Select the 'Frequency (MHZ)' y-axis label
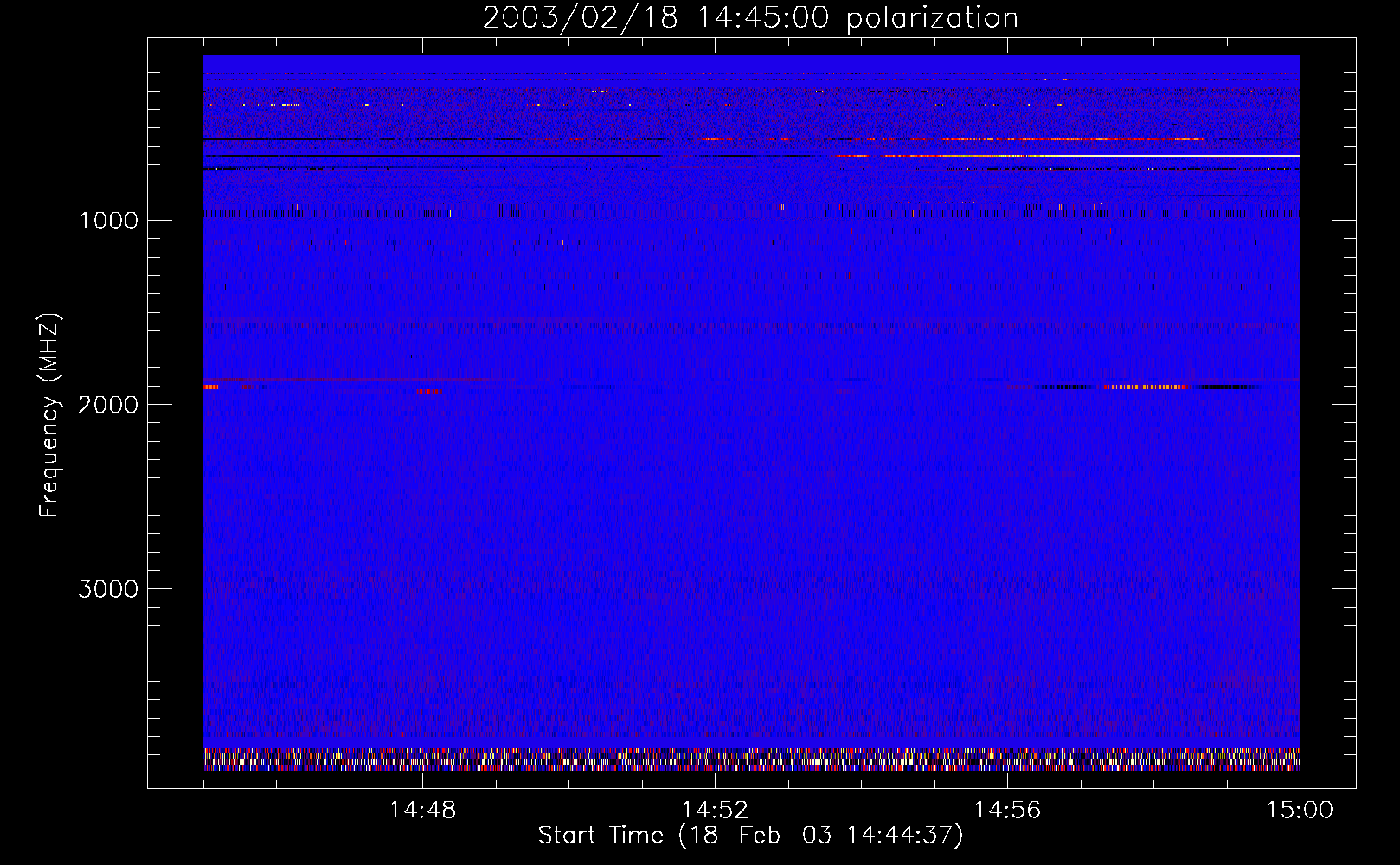This screenshot has height=865, width=1400. coord(48,415)
